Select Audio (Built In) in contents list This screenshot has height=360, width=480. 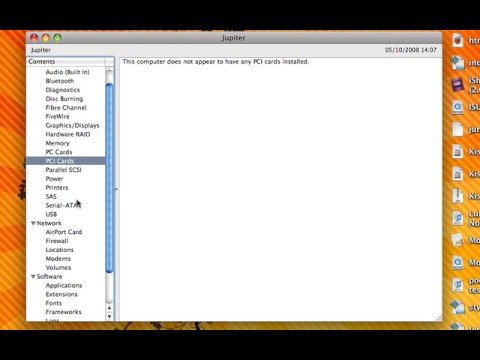pyautogui.click(x=67, y=72)
